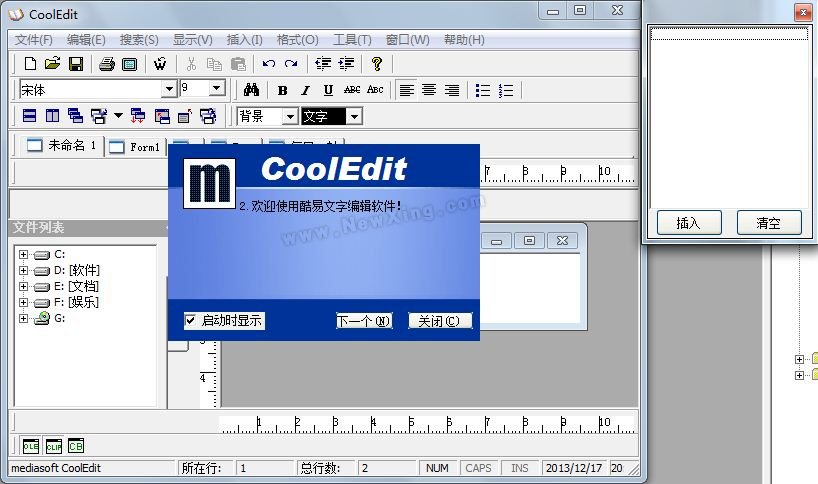Viewport: 818px width, 484px height.
Task: Center-align the text
Action: pos(429,90)
